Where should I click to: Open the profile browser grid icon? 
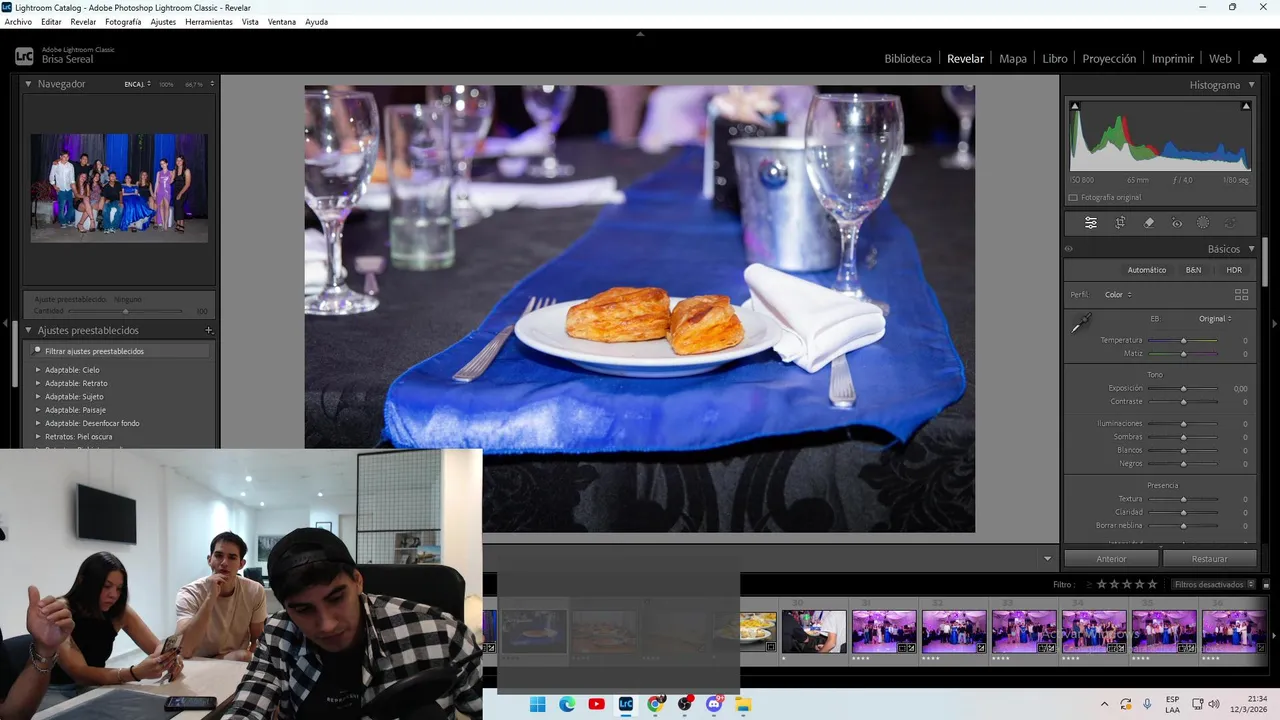(x=1241, y=295)
